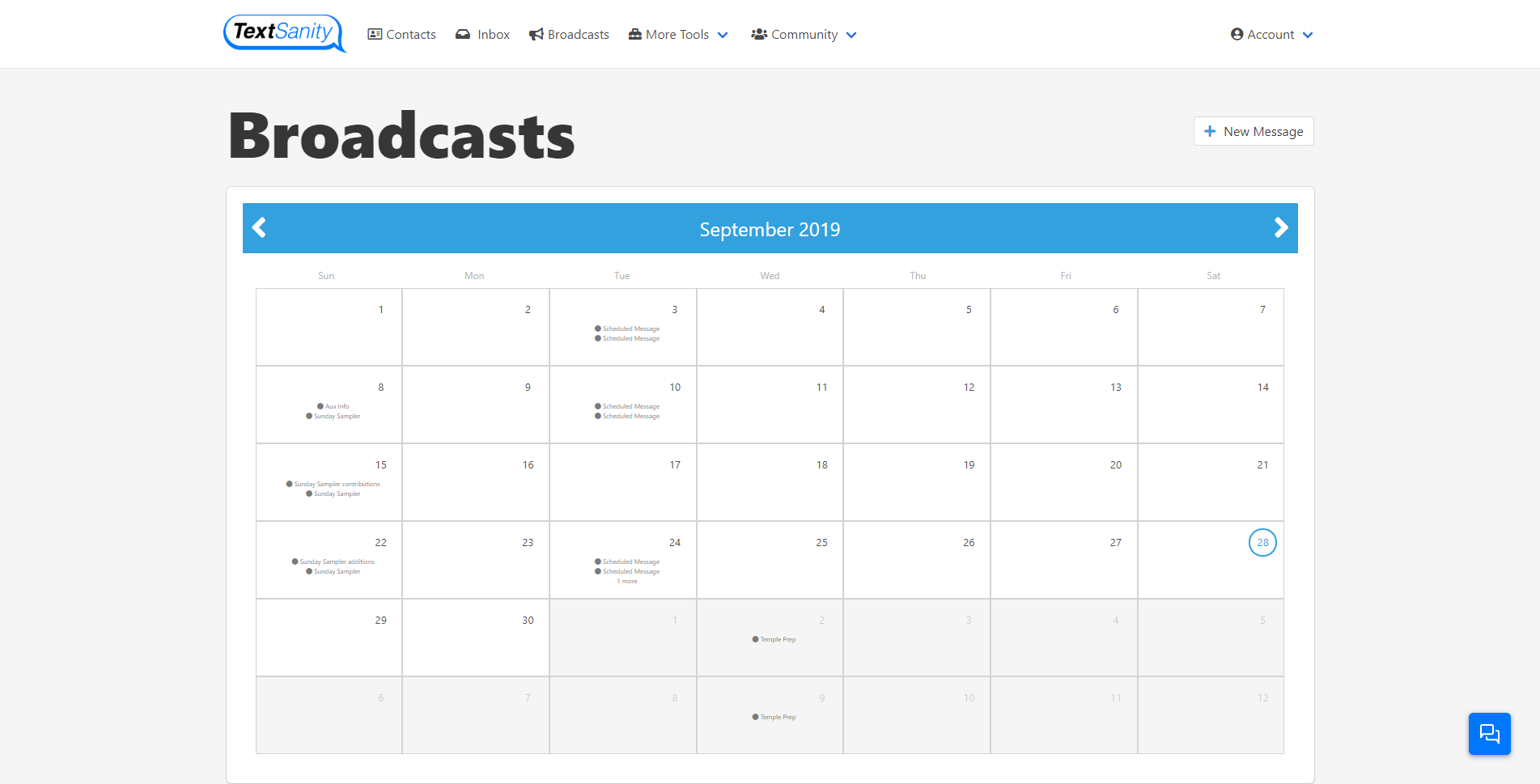Click the New Message button
This screenshot has width=1540, height=784.
(1254, 131)
